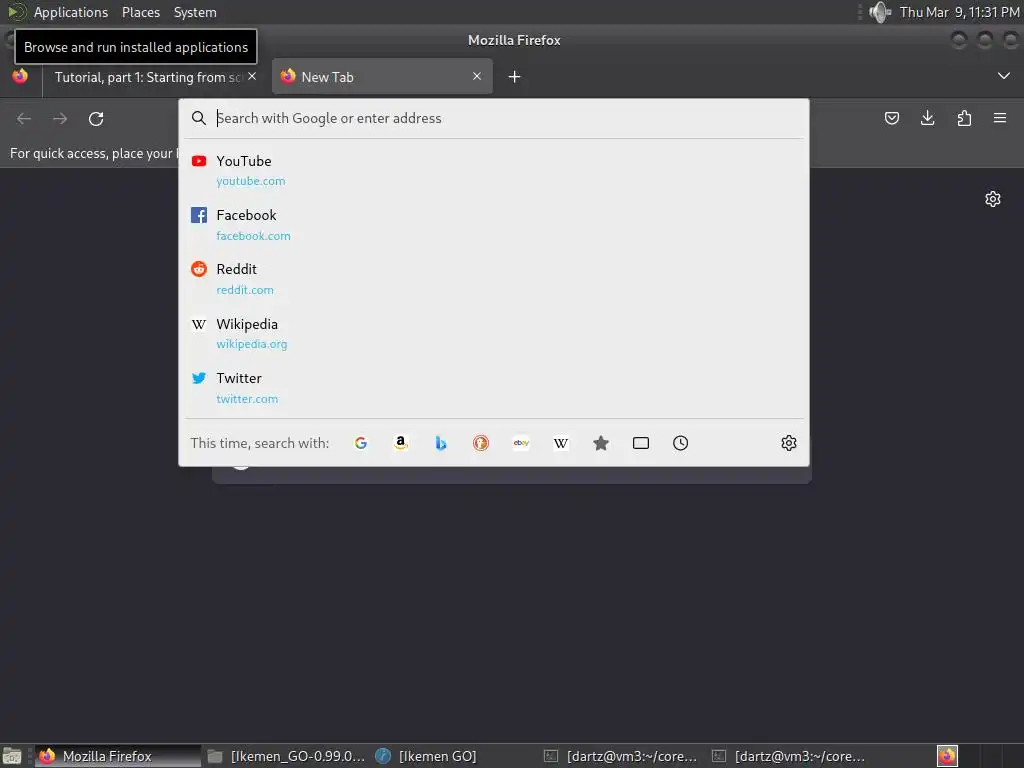The height and width of the screenshot is (768, 1024).
Task: Open YouTube suggestion
Action: click(494, 170)
